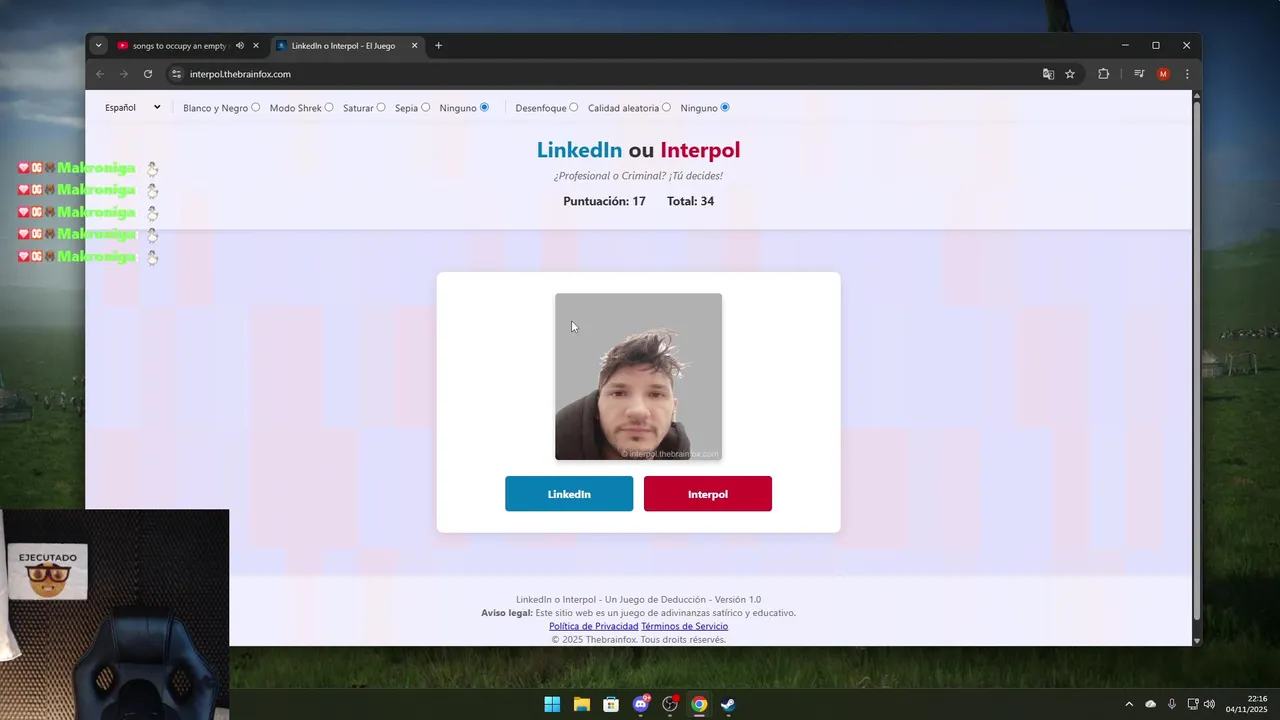
Task: Go back using the browser back arrow
Action: (x=100, y=74)
